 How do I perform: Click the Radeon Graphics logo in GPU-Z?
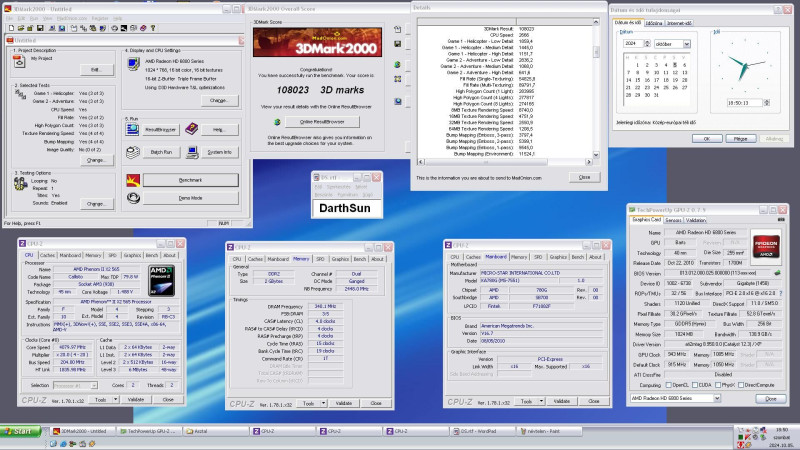click(x=766, y=245)
